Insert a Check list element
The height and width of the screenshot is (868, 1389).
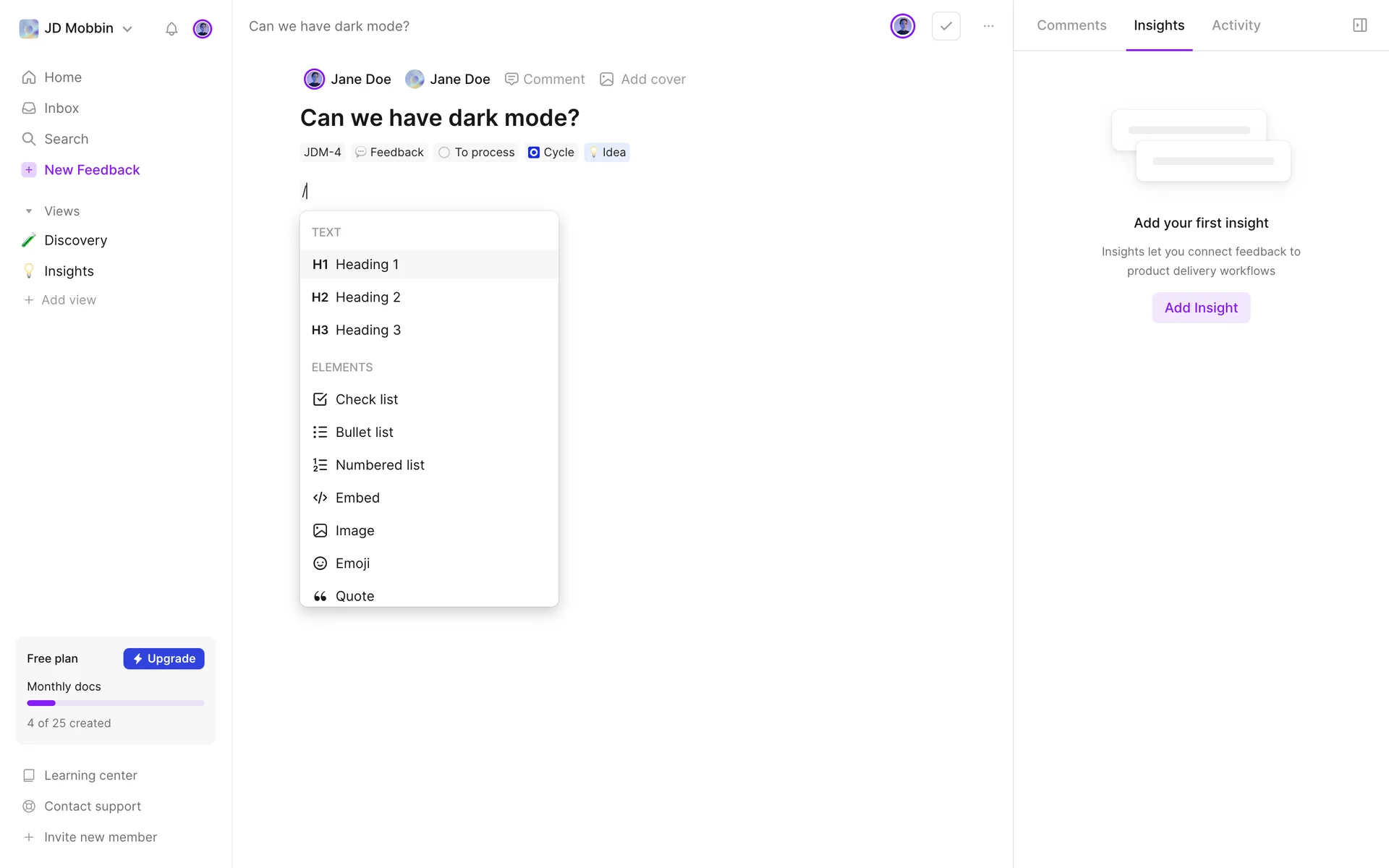point(366,399)
